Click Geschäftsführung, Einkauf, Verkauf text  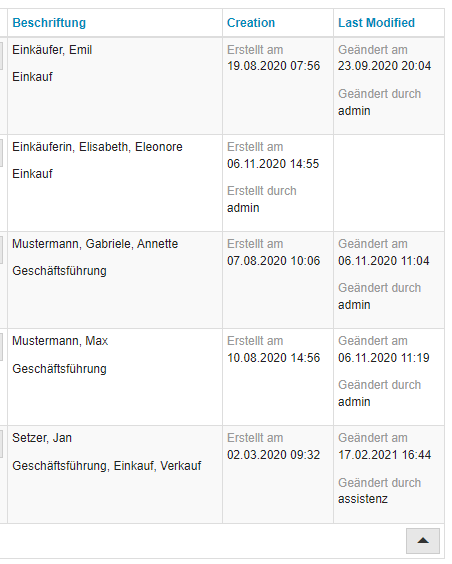[106, 465]
